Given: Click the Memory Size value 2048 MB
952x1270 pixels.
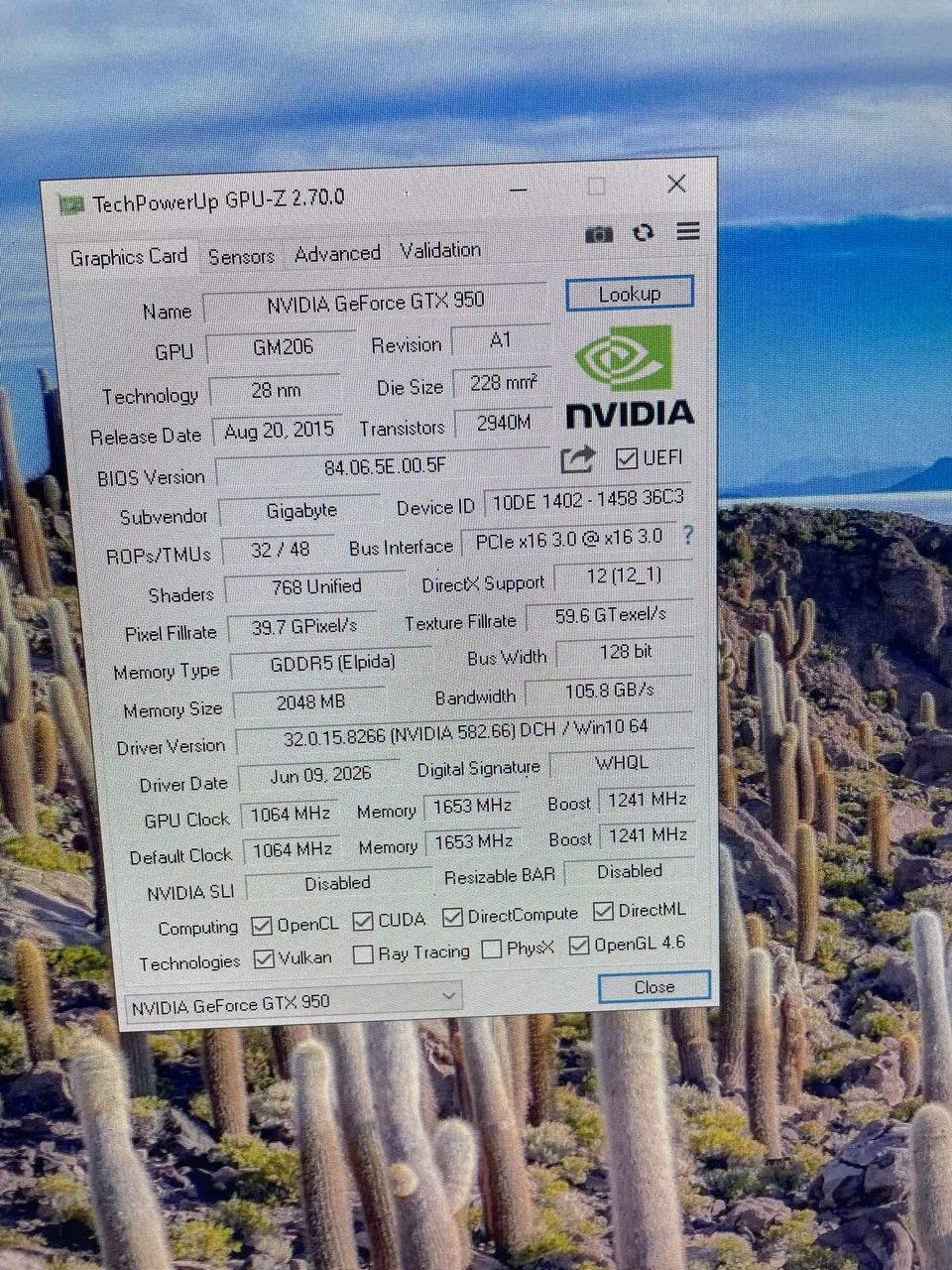Looking at the screenshot, I should point(310,702).
